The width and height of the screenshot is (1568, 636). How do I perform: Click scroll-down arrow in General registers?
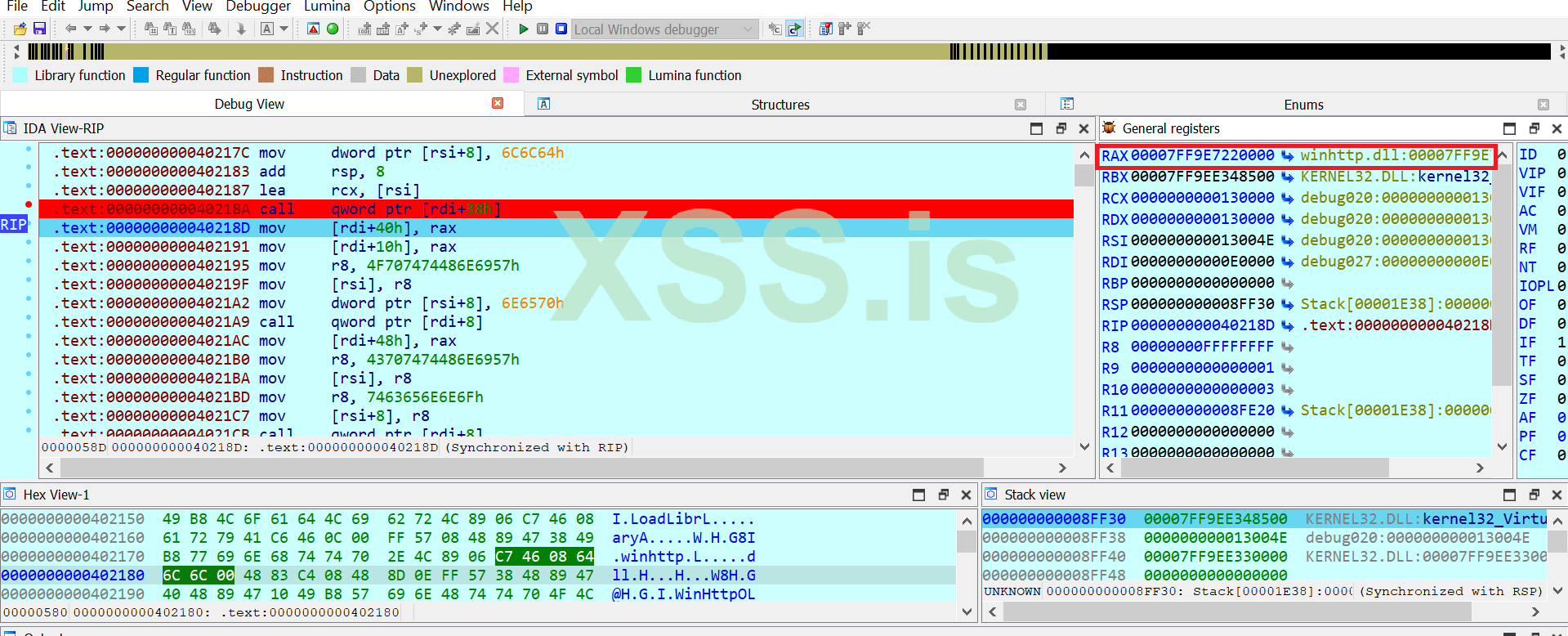(1502, 446)
